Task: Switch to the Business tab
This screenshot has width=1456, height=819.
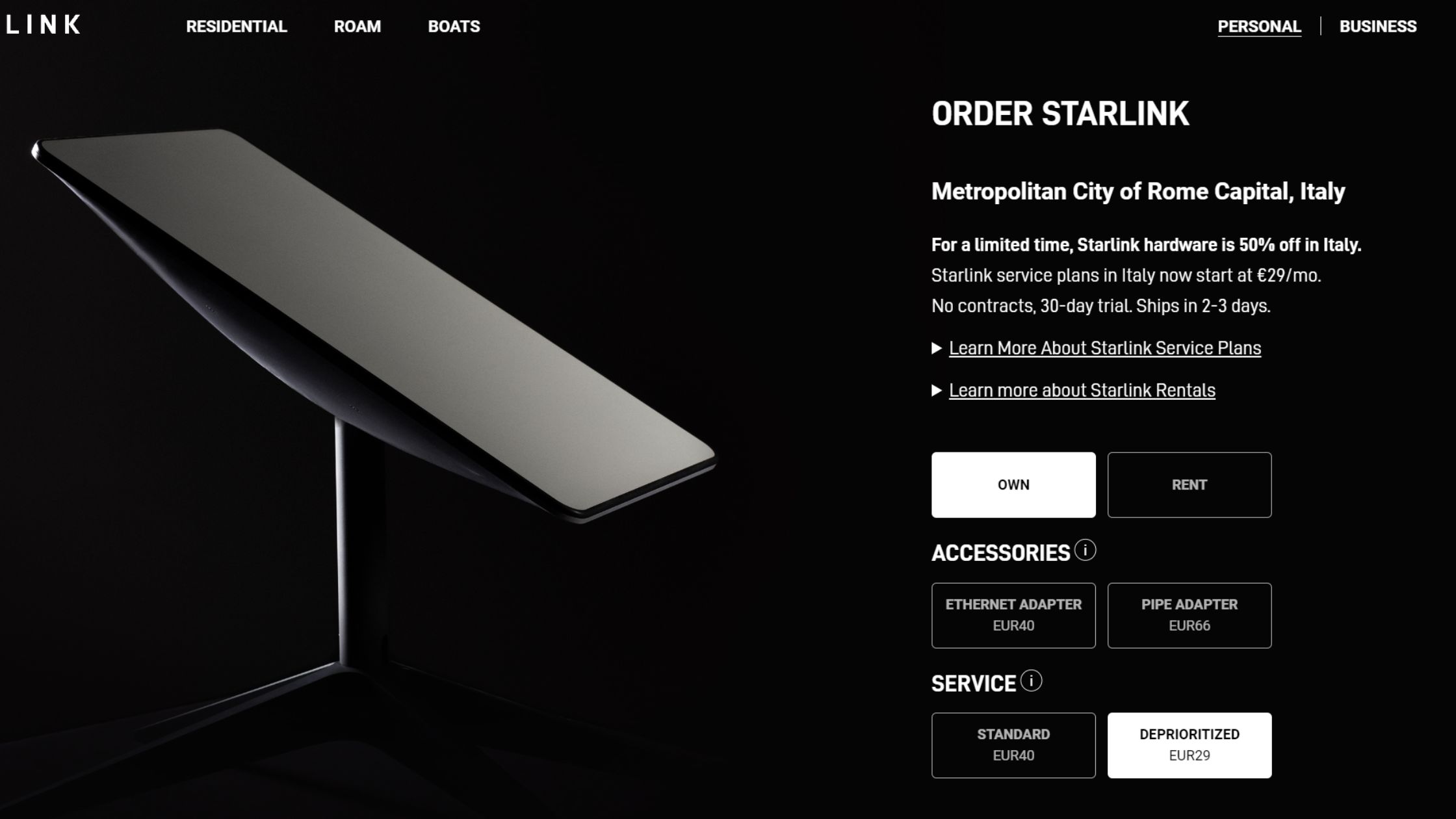Action: 1378,27
